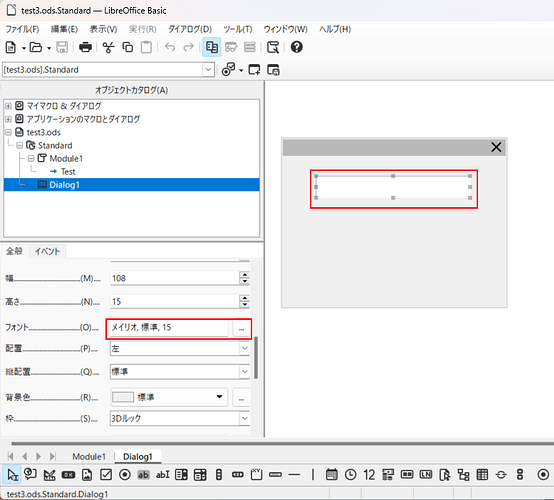Click the help question mark icon
This screenshot has width=554, height=500.
[x=296, y=47]
